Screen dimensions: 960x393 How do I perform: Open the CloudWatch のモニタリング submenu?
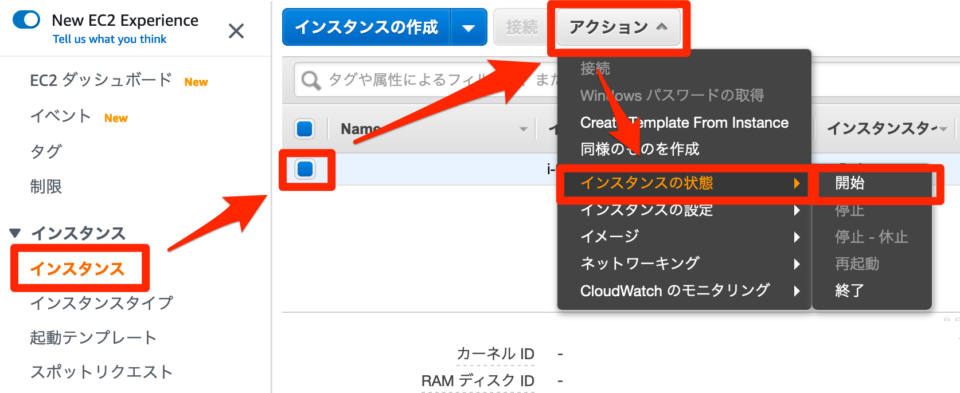[x=684, y=290]
